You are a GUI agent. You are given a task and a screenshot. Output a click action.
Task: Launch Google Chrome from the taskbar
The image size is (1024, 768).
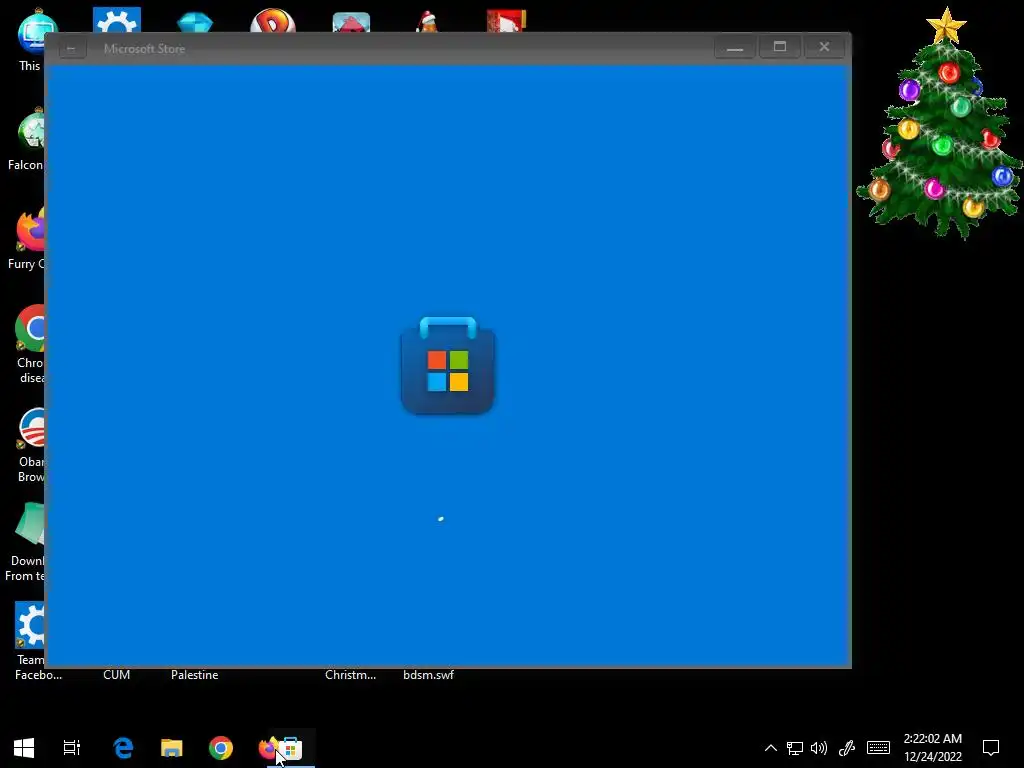(x=221, y=748)
